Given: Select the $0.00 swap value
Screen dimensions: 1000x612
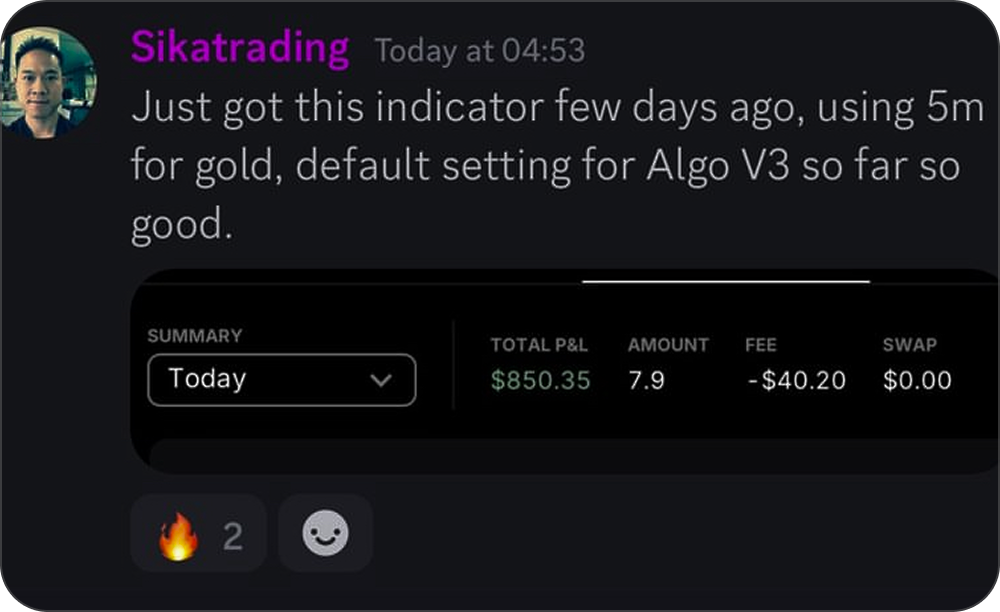Looking at the screenshot, I should coord(917,381).
